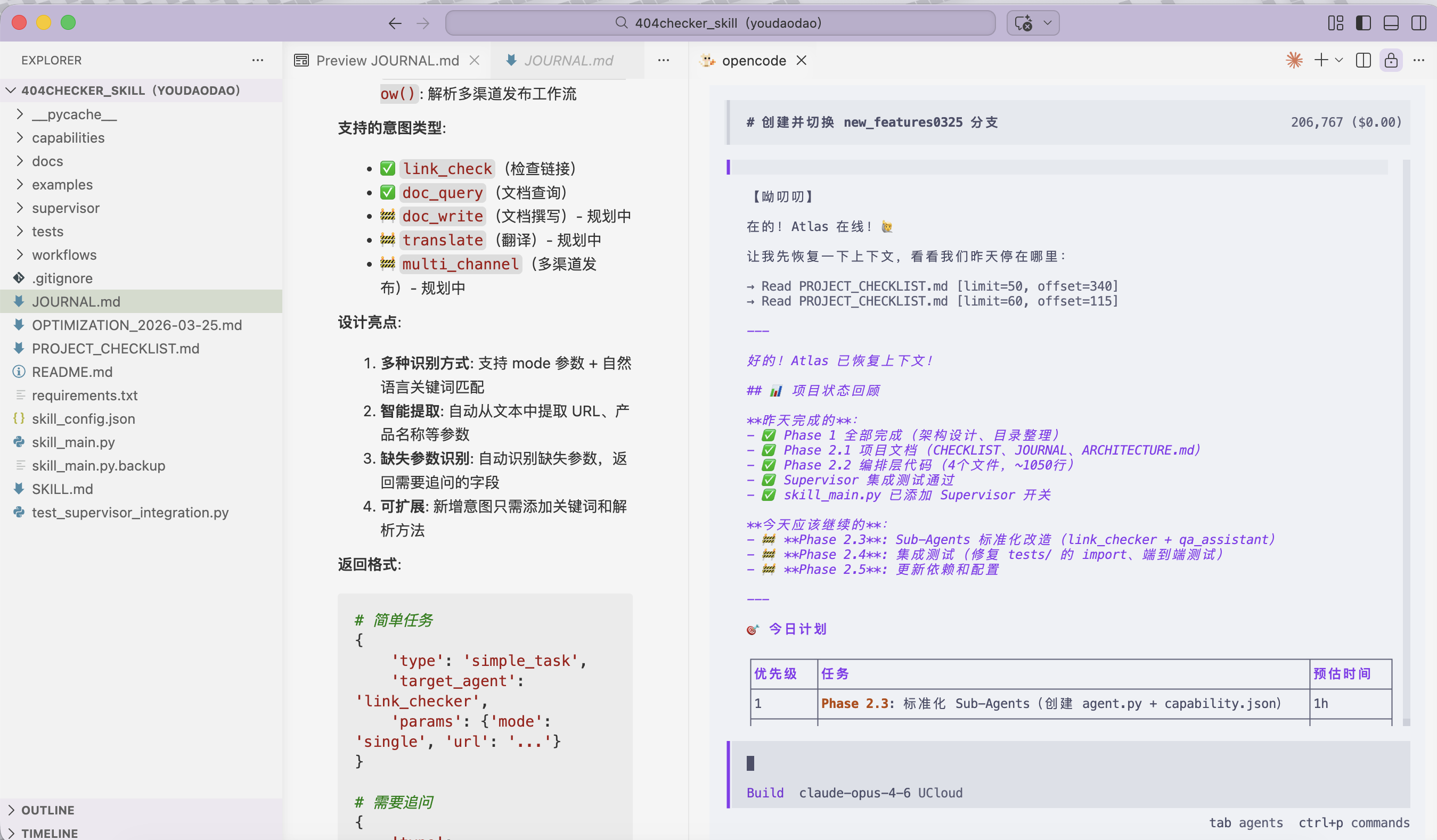1437x840 pixels.
Task: Click the 今日计划 heading
Action: click(797, 629)
